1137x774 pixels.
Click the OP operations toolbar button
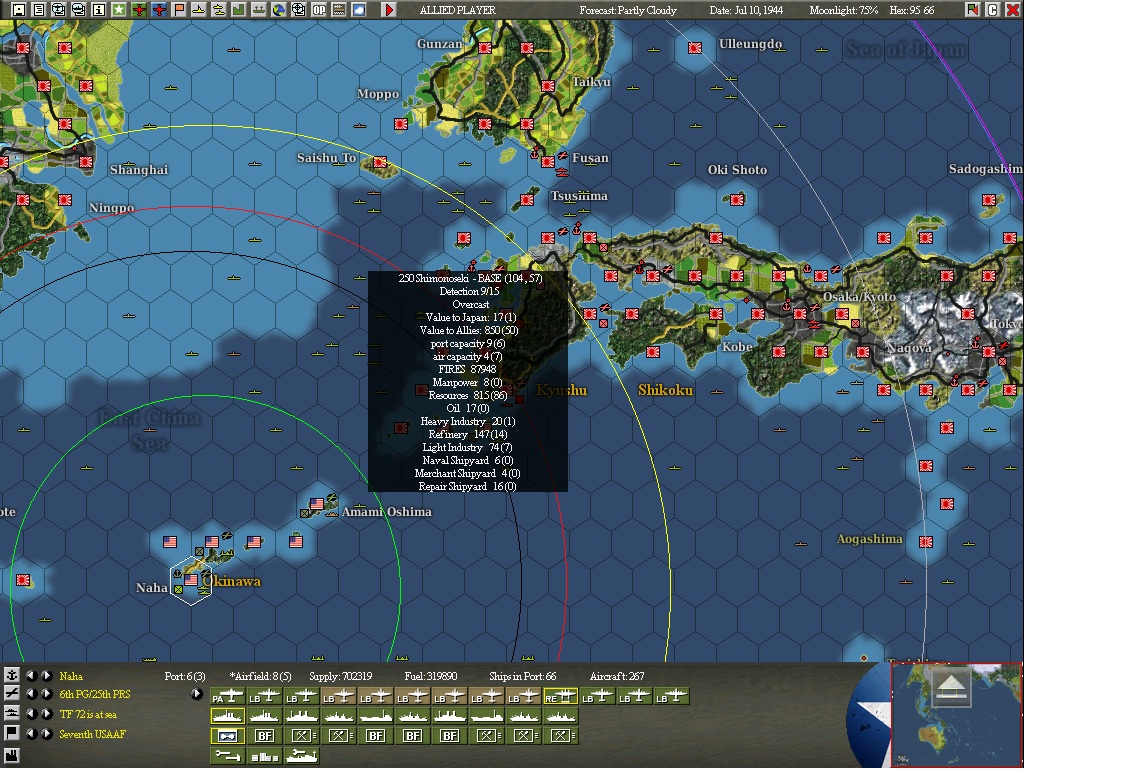pos(318,10)
